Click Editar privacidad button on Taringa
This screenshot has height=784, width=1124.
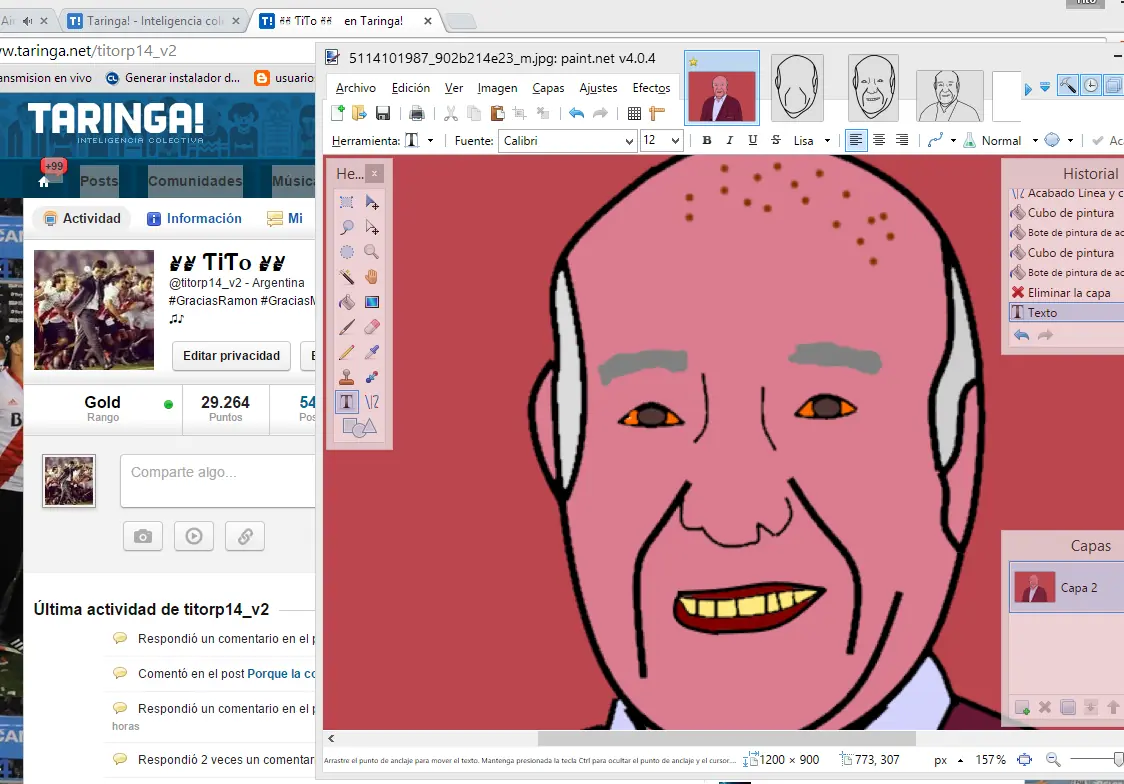tap(231, 355)
